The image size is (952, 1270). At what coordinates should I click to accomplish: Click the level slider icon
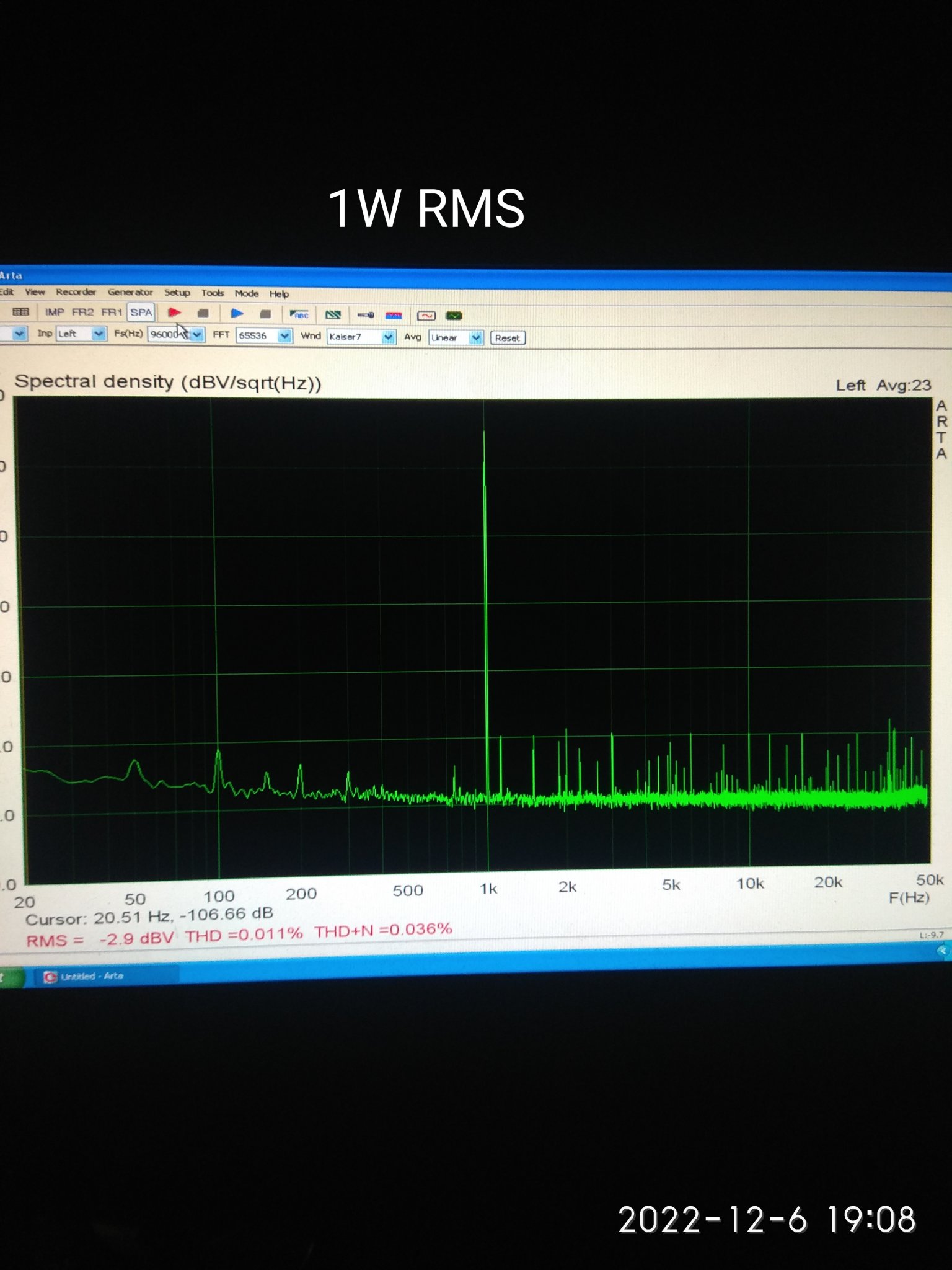[366, 315]
